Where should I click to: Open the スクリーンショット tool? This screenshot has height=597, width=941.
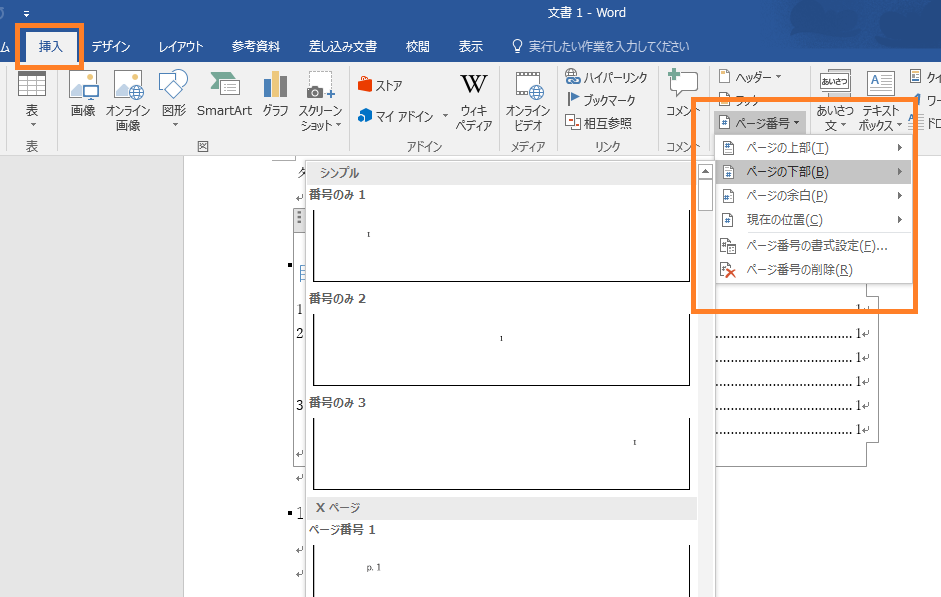pyautogui.click(x=320, y=100)
